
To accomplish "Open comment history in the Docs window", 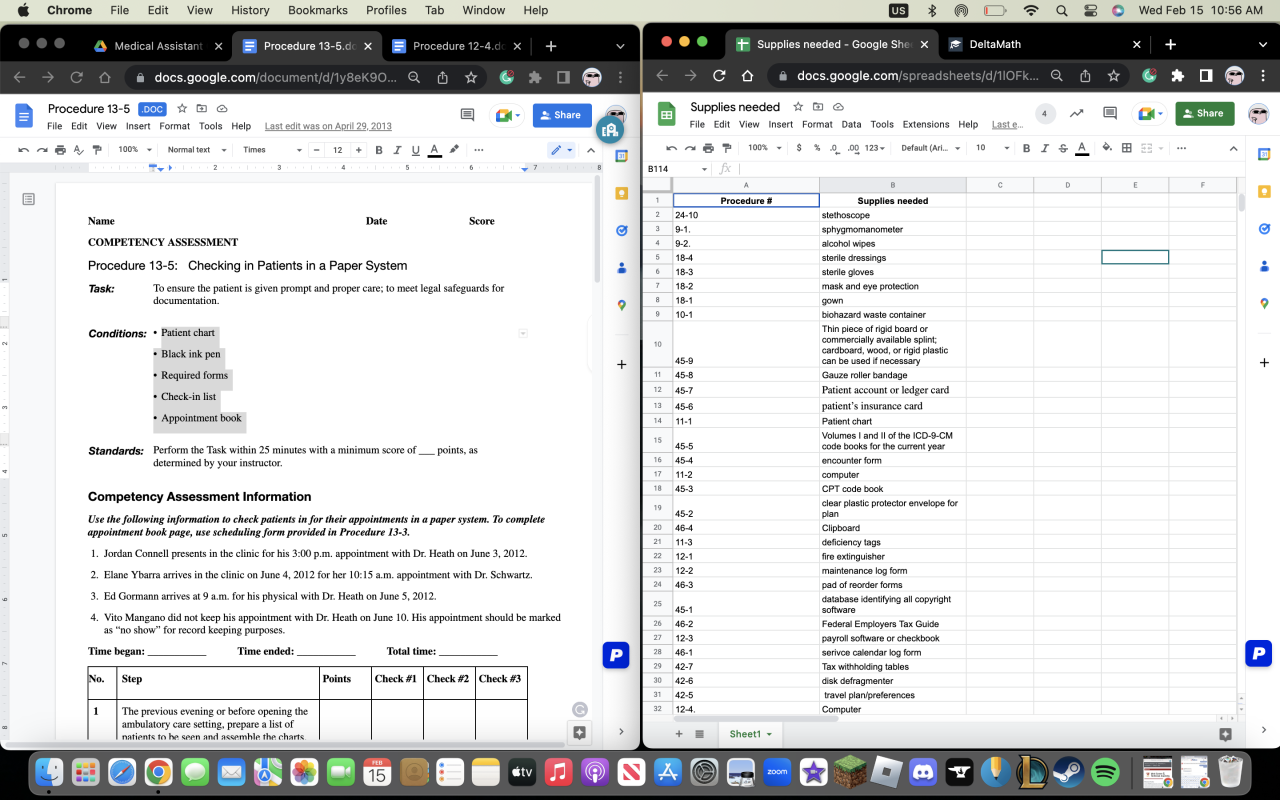I will (467, 115).
